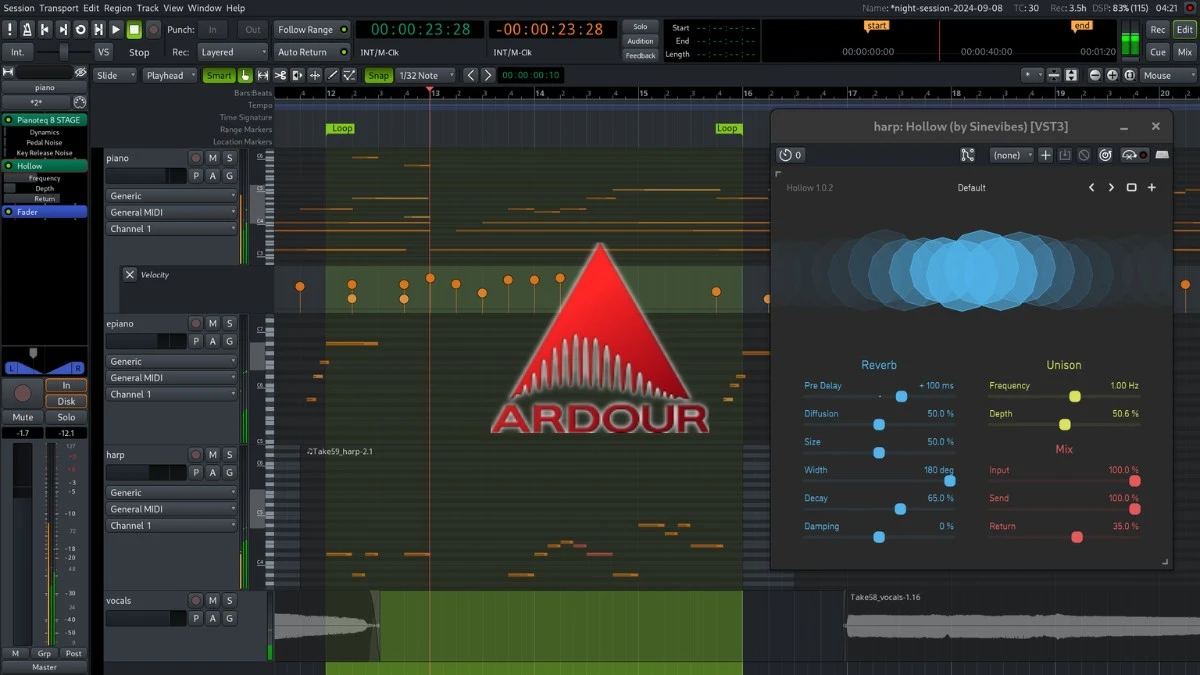
Task: Open the virtual keyboard in the Hollow plugin
Action: tap(1162, 155)
